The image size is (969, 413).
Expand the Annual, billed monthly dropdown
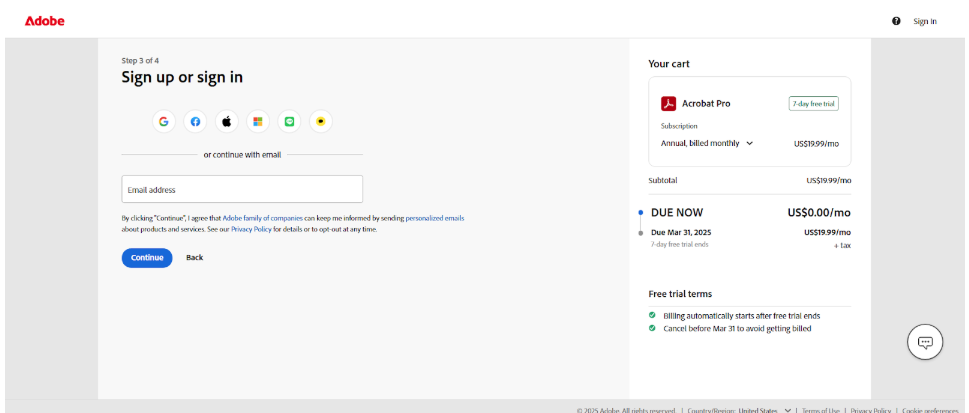[707, 143]
